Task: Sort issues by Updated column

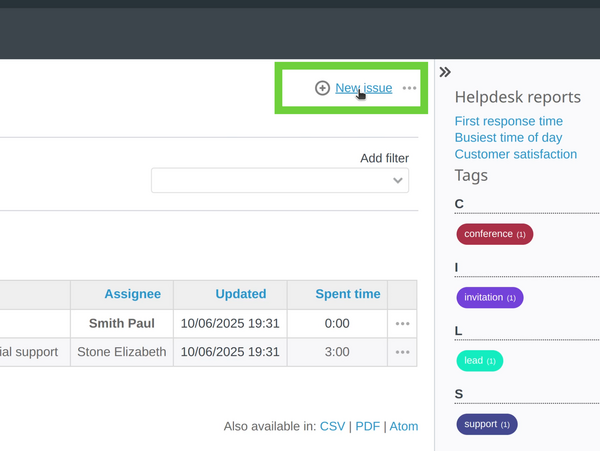Action: [x=241, y=294]
